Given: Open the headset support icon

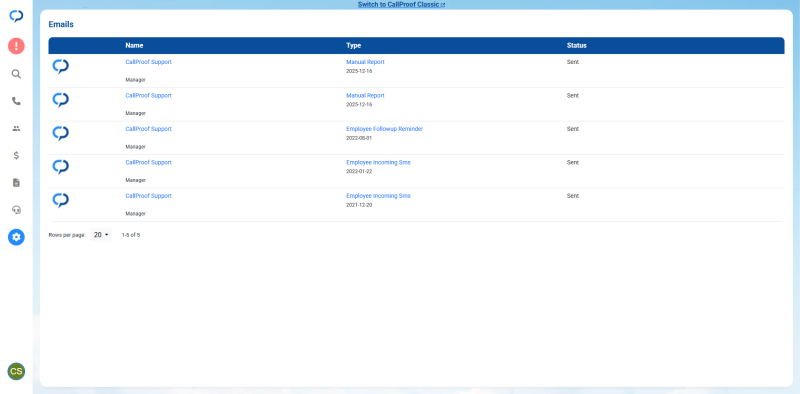Looking at the screenshot, I should (x=16, y=210).
